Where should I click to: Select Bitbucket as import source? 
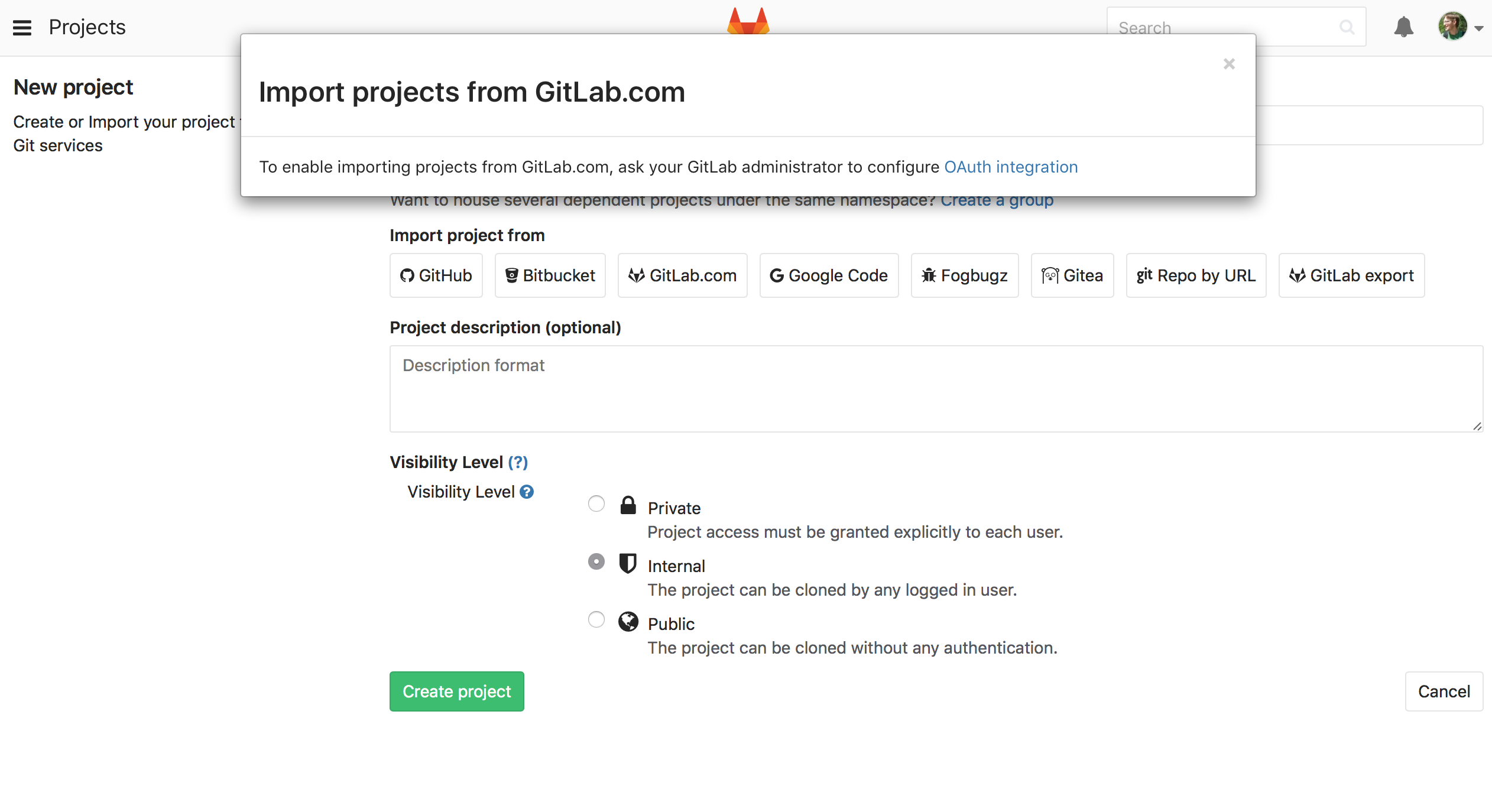coord(549,275)
